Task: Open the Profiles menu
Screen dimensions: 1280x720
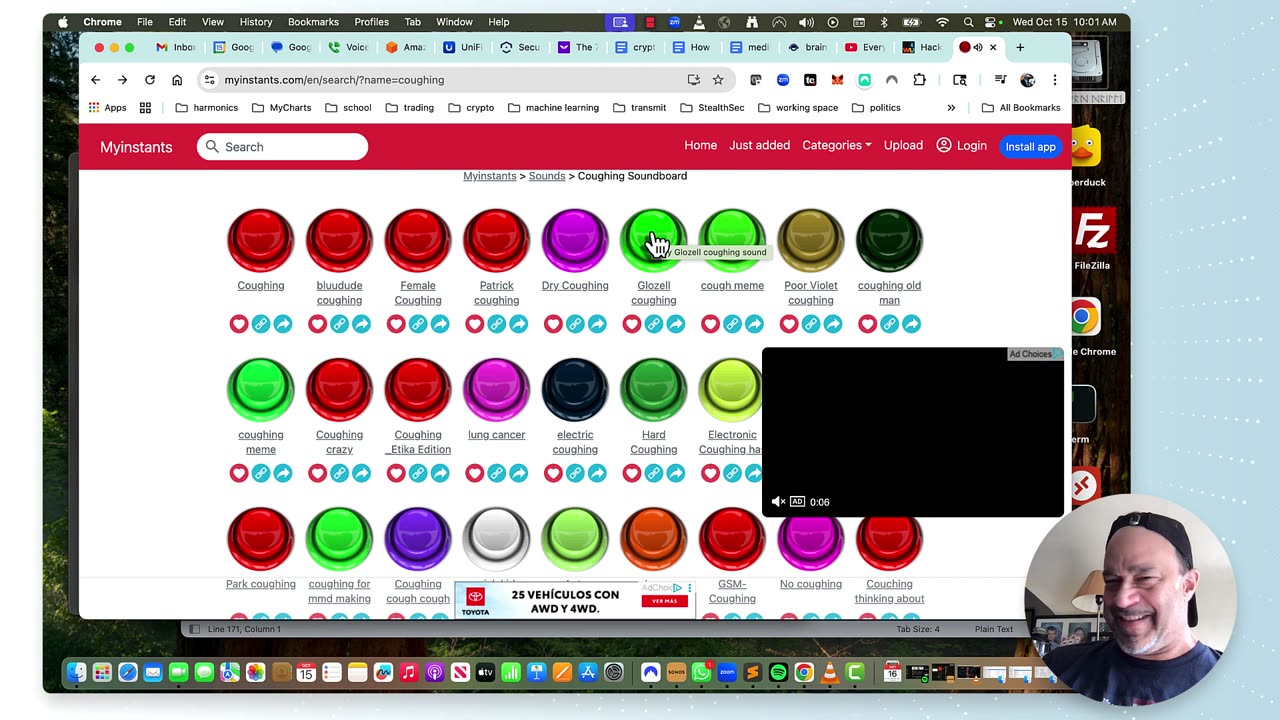Action: (x=371, y=22)
